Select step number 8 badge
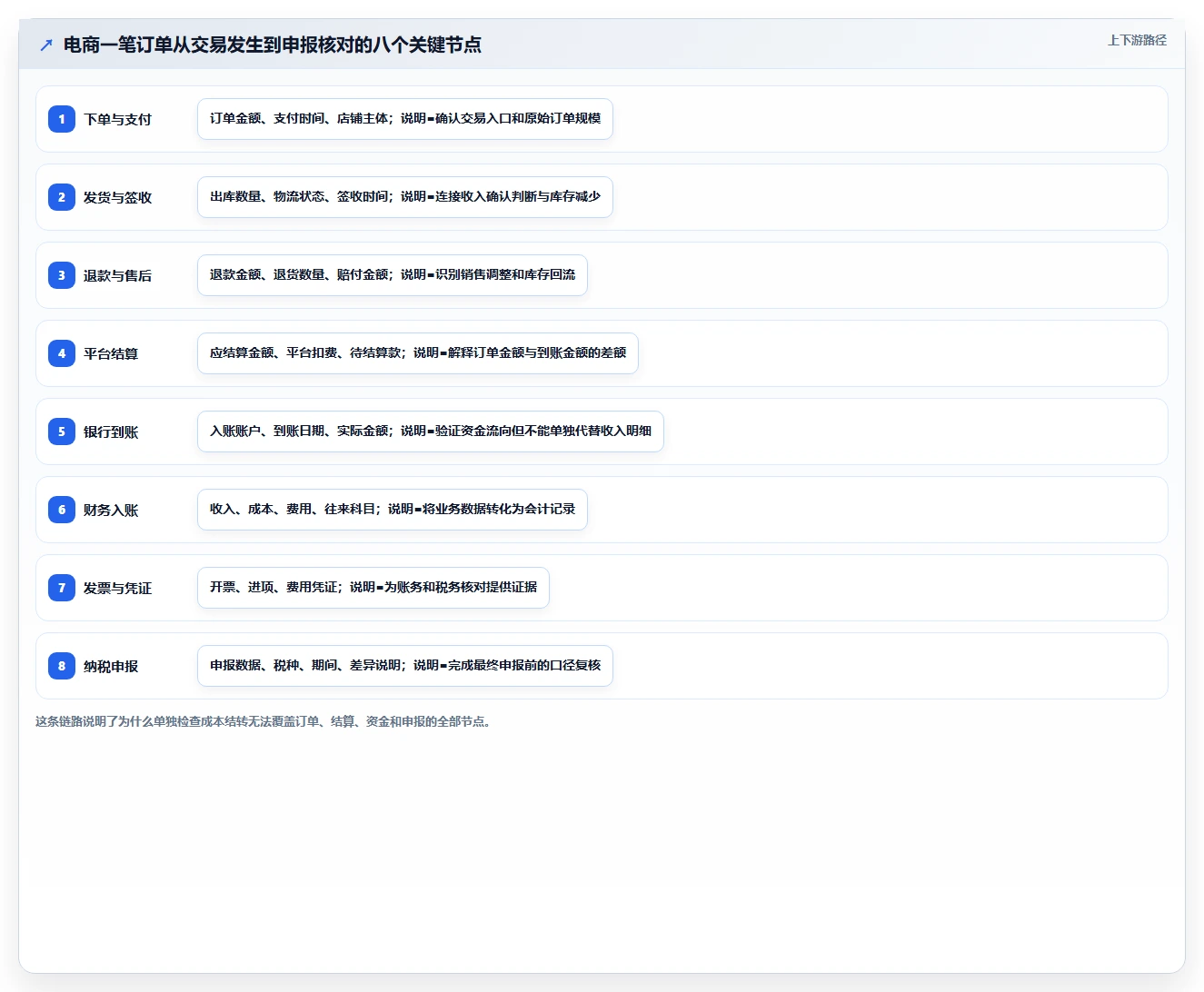 pos(62,666)
